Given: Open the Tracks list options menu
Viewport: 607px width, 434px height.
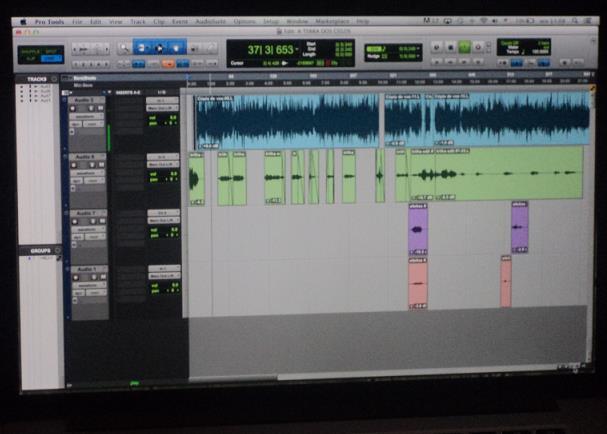Looking at the screenshot, I should [x=54, y=79].
